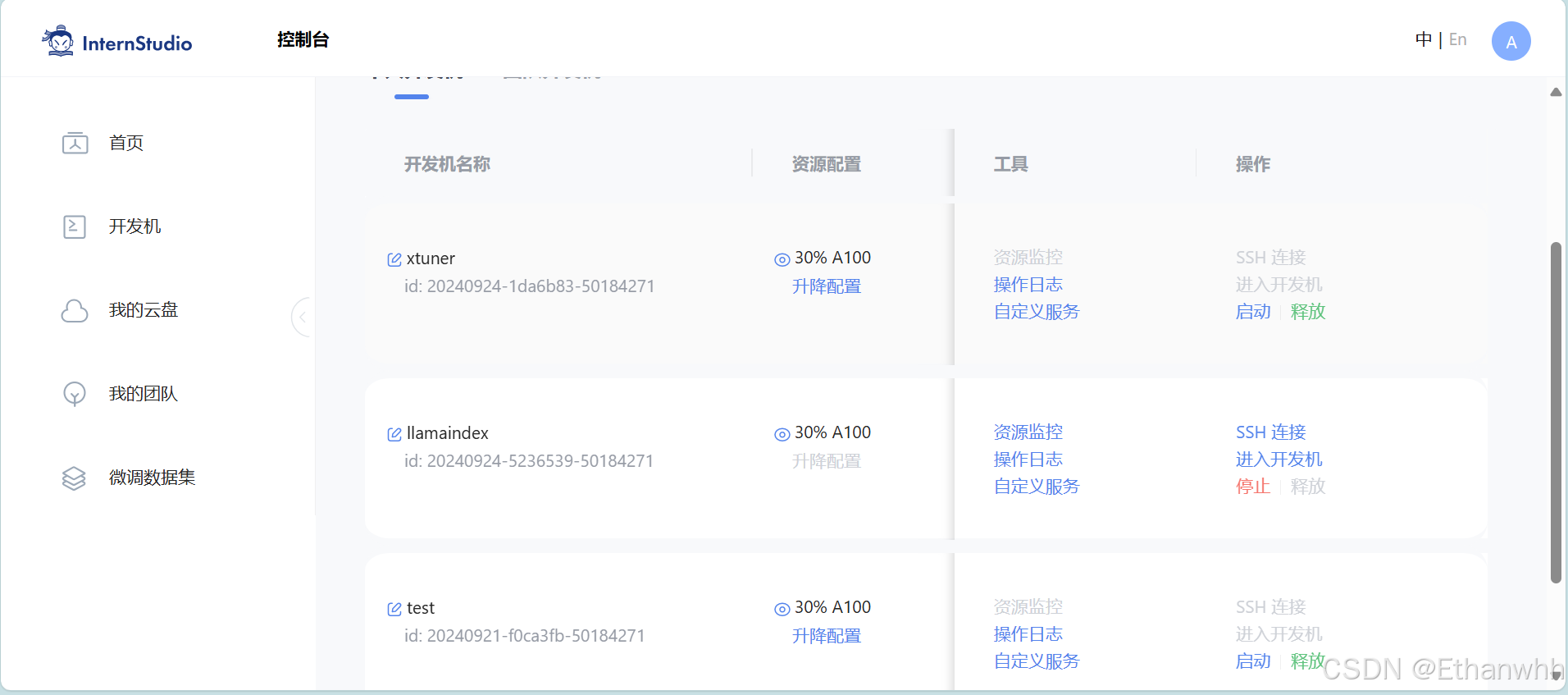
Task: Click 启动 for test machine
Action: [1253, 661]
